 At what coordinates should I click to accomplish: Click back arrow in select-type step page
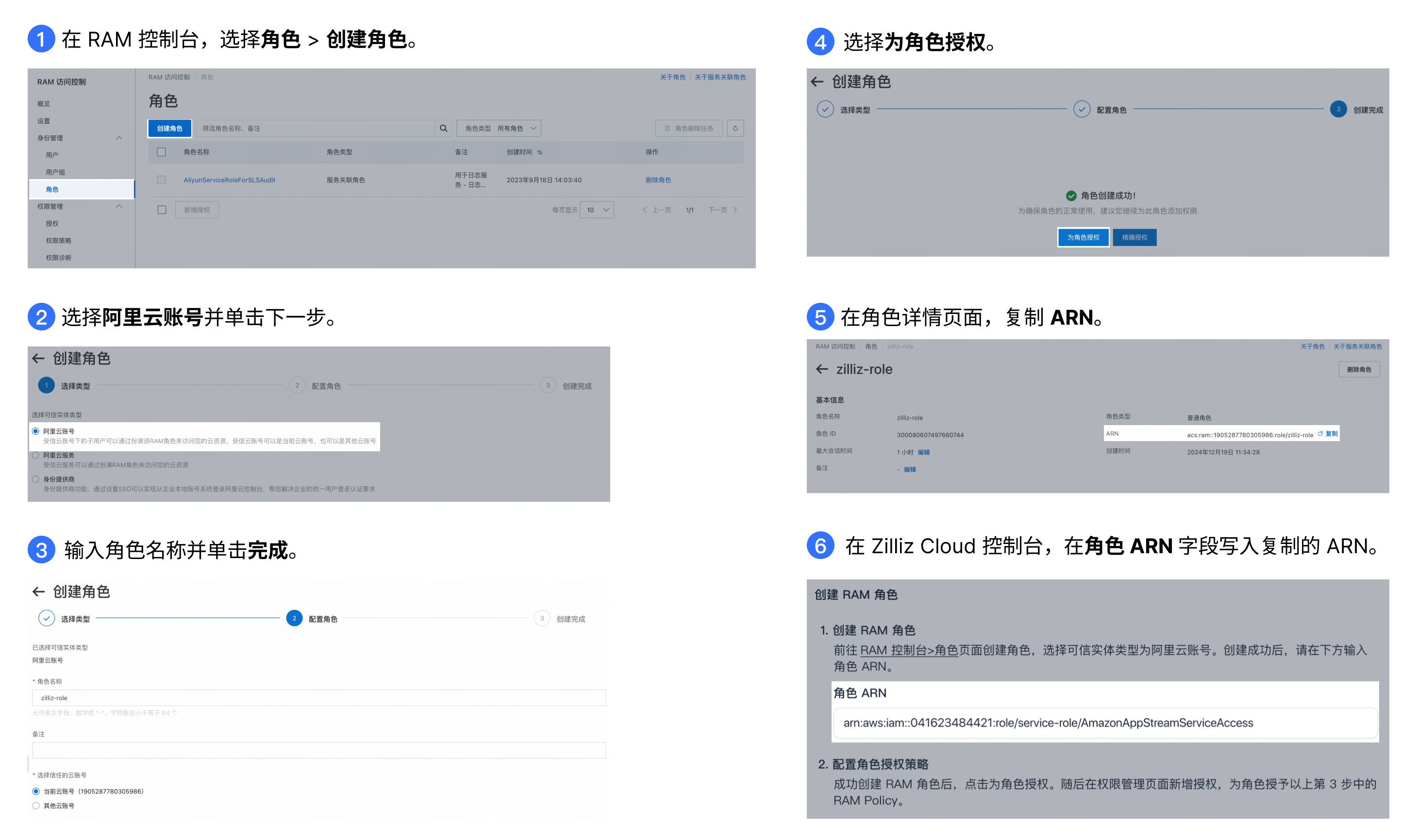coord(38,358)
